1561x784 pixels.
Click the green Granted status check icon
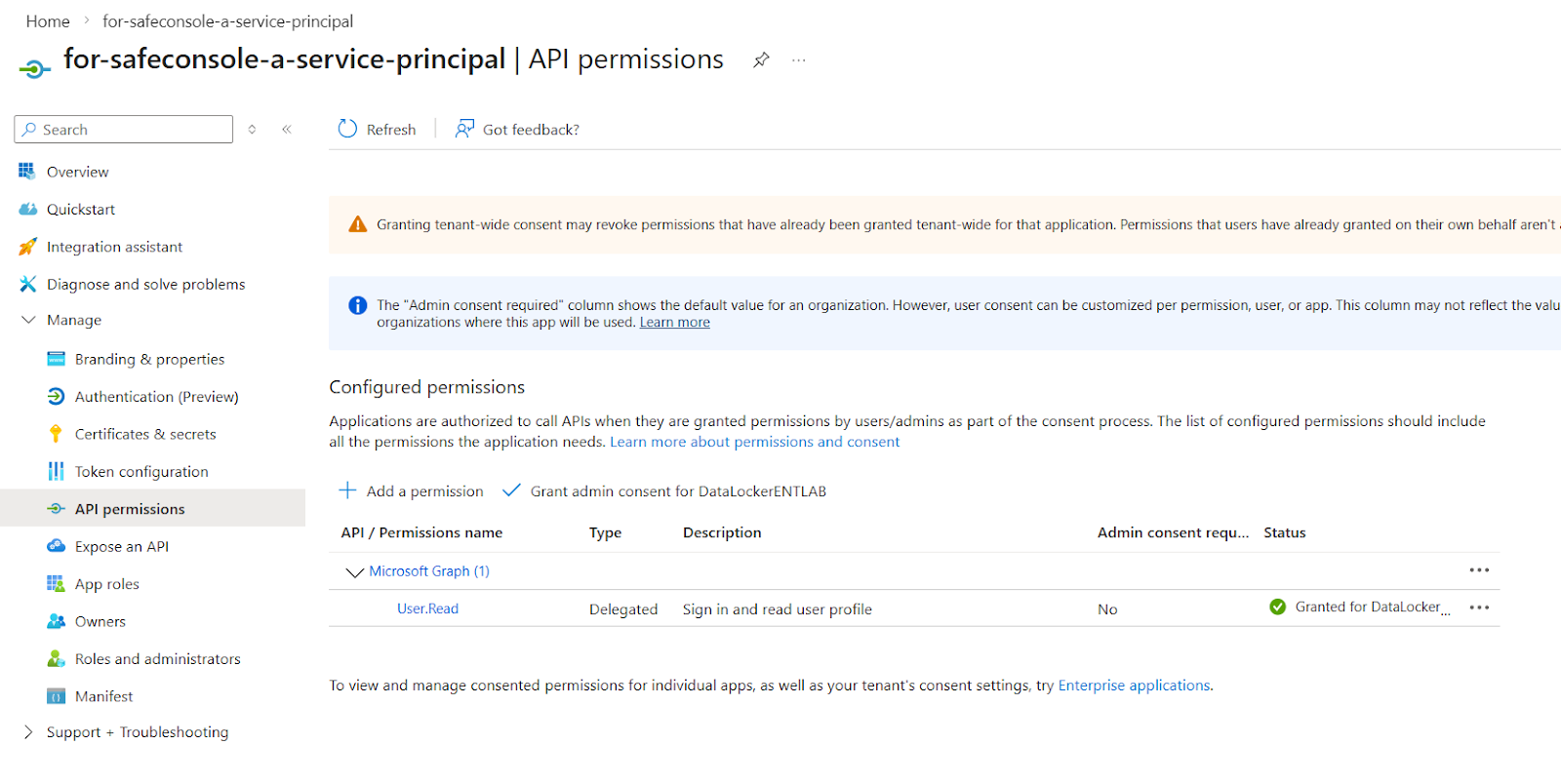[x=1277, y=607]
